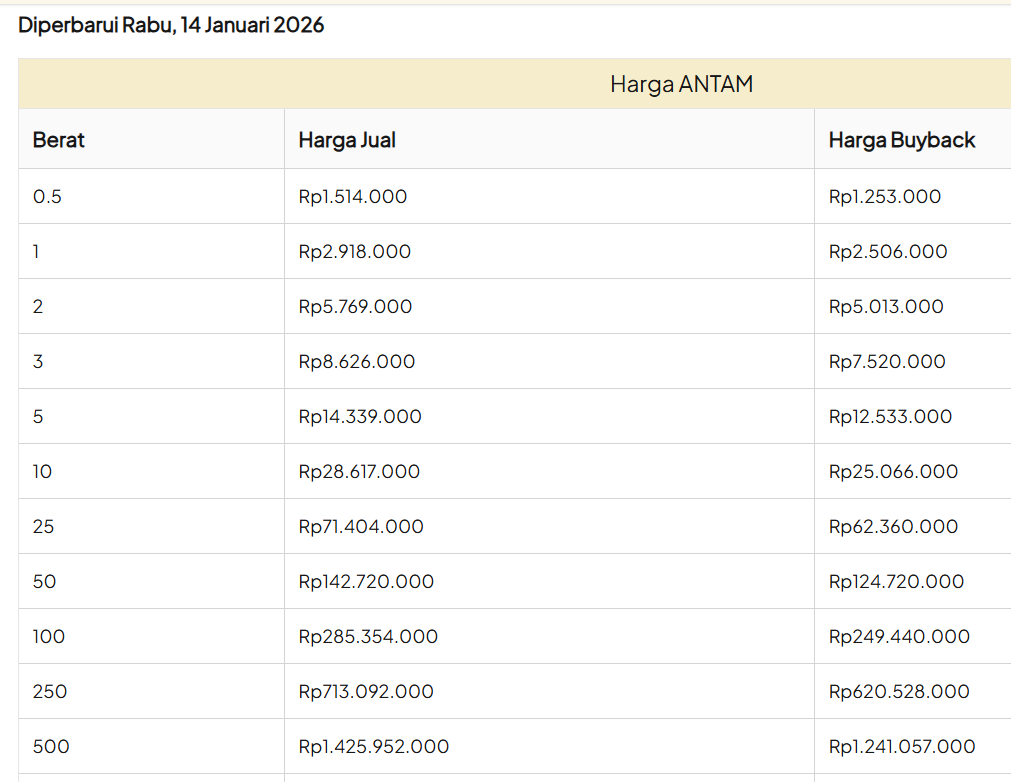Select the Rp71.404.000 selling price
Viewport: 1011px width, 782px height.
click(x=361, y=527)
